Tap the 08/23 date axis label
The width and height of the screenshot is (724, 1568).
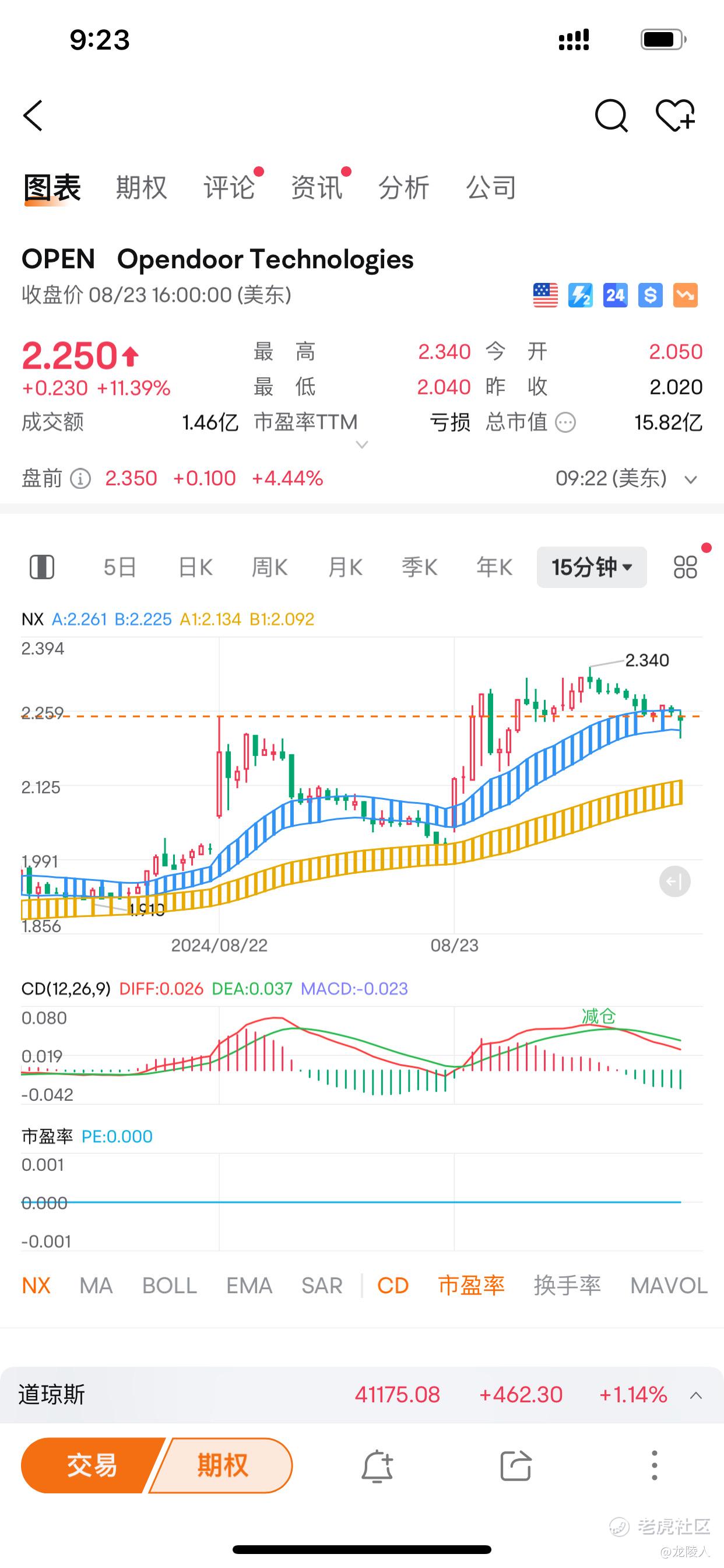tap(455, 946)
